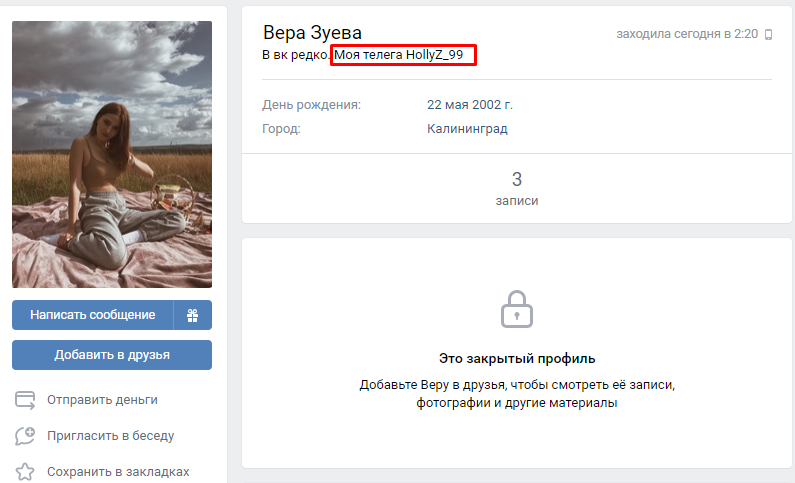The height and width of the screenshot is (483, 795).
Task: Select the Пригласить в беседу text link
Action: coord(110,436)
